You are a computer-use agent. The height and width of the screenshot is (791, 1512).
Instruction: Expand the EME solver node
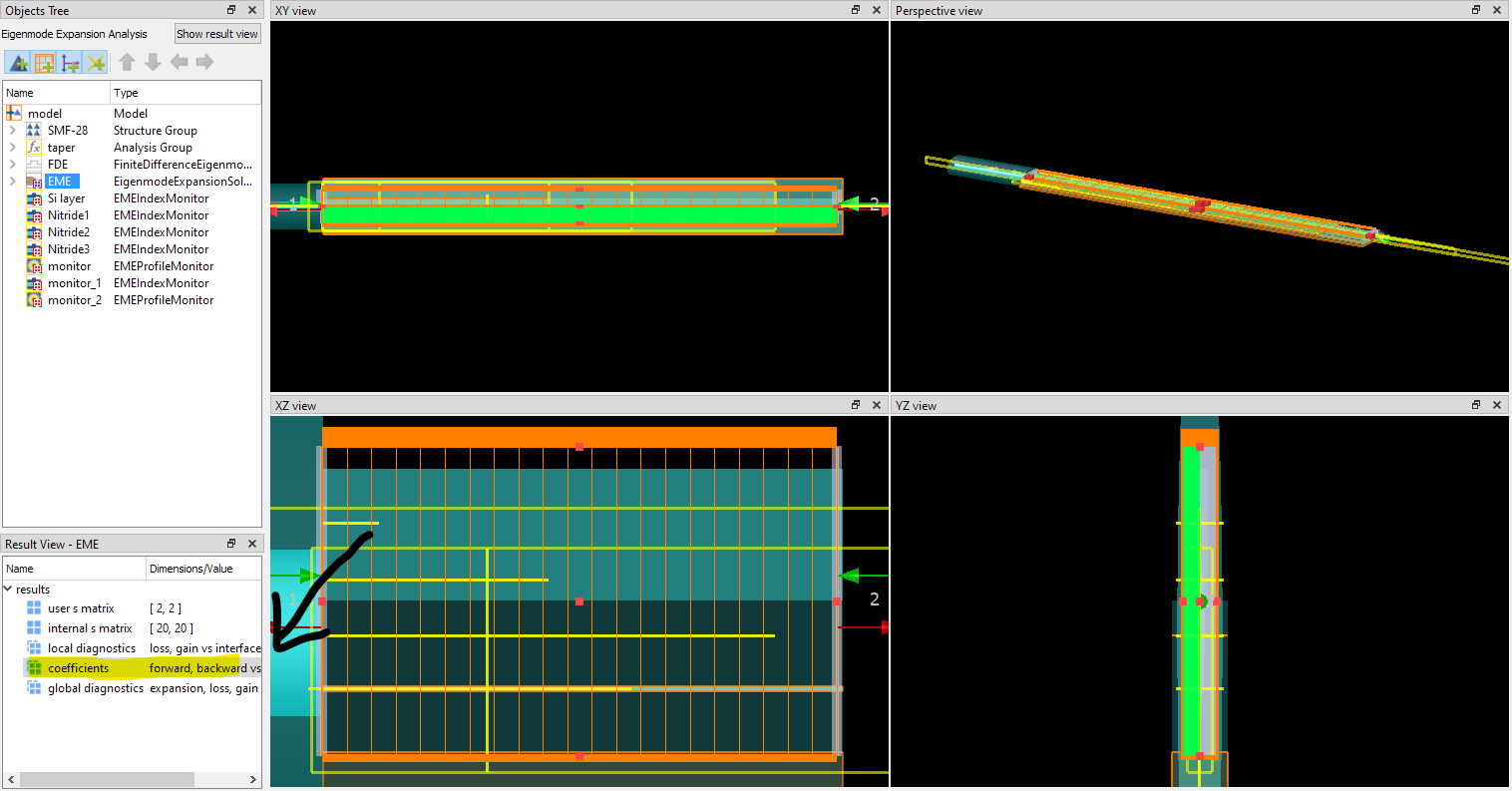12,182
